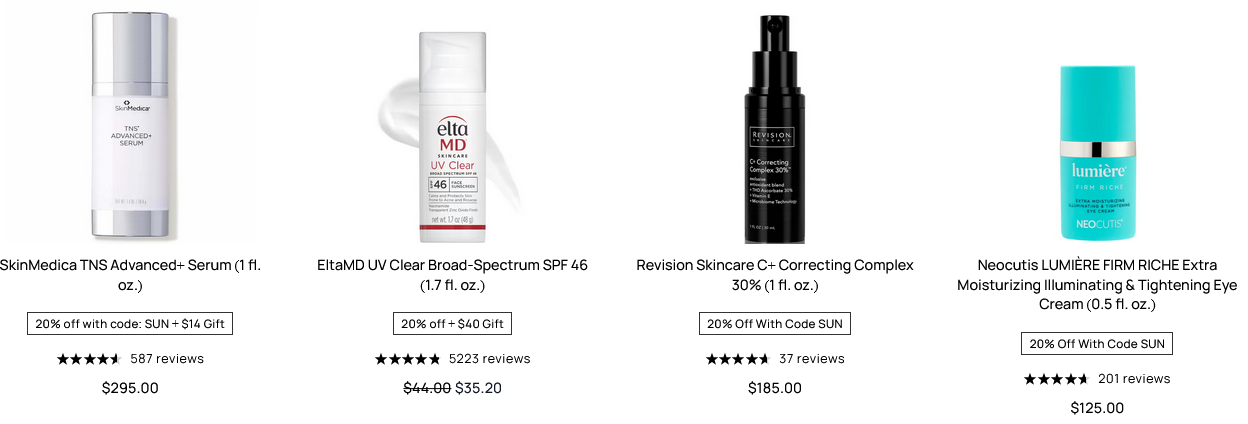Open the SkinMedica TNS Advanced+ Serum product image

[130, 122]
